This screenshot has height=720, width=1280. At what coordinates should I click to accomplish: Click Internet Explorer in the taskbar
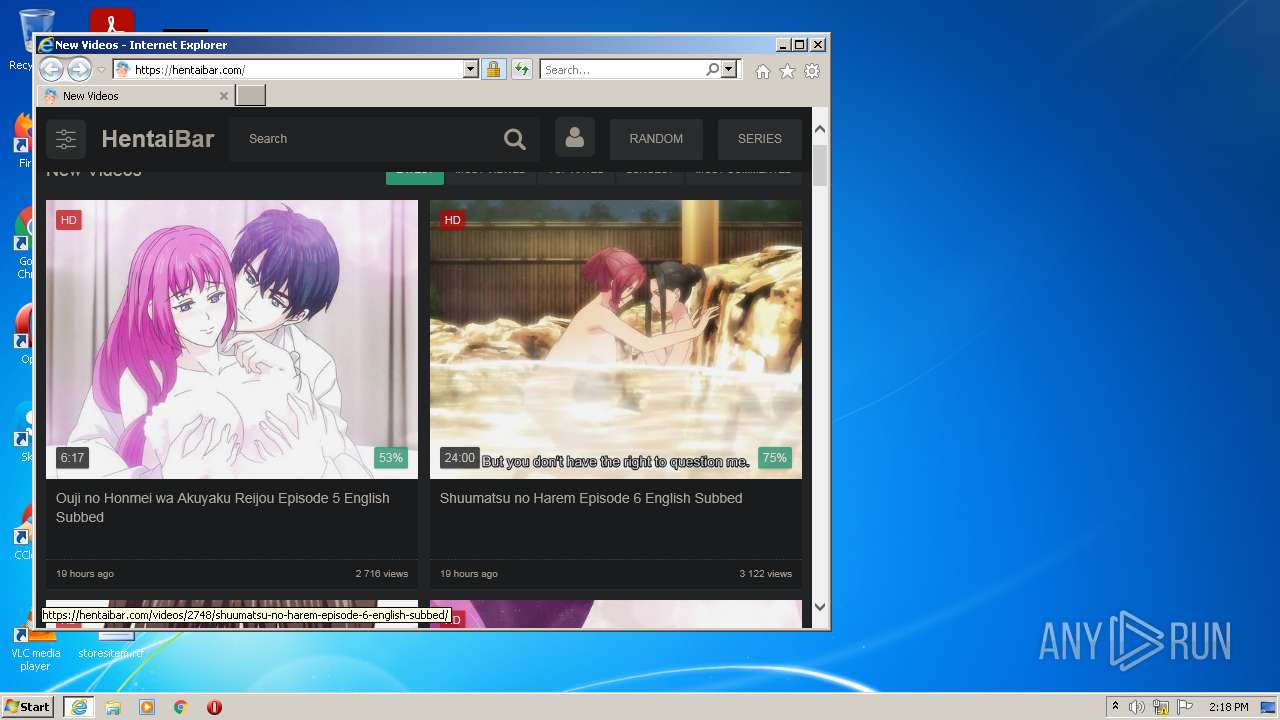pyautogui.click(x=78, y=707)
